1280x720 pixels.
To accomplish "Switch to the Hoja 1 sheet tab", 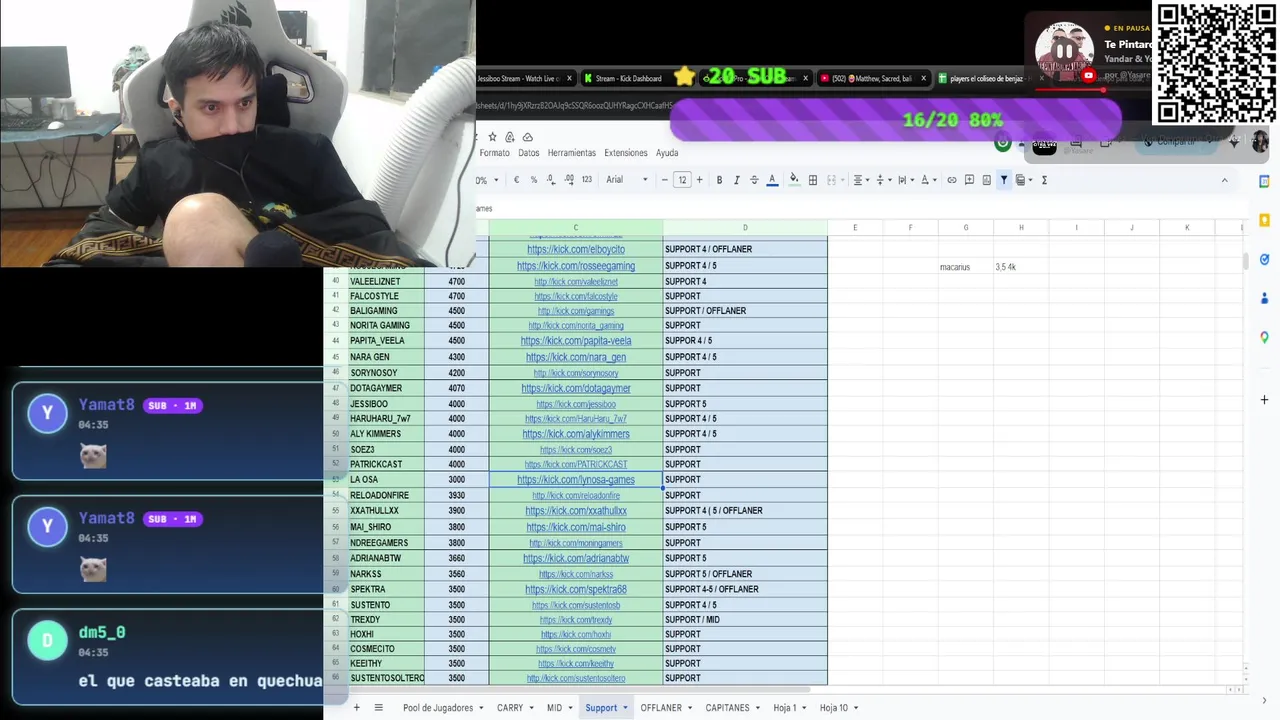I will coord(785,708).
